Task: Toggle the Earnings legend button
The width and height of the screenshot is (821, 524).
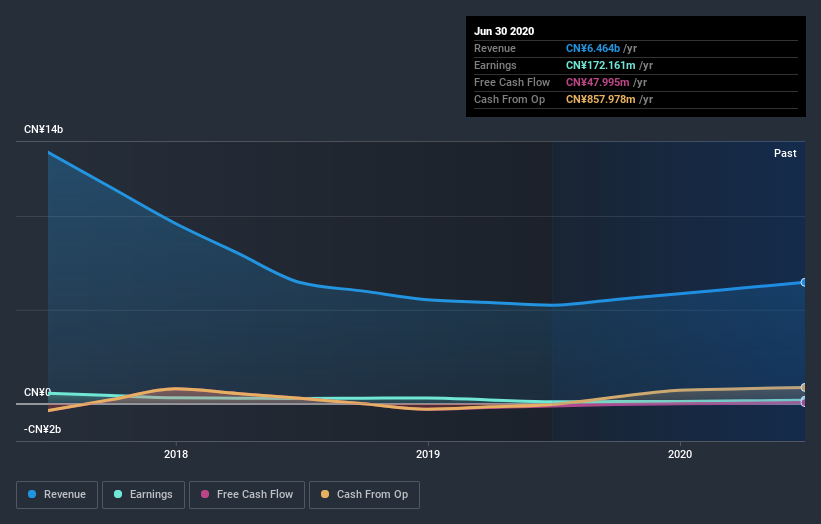Action: pos(143,495)
